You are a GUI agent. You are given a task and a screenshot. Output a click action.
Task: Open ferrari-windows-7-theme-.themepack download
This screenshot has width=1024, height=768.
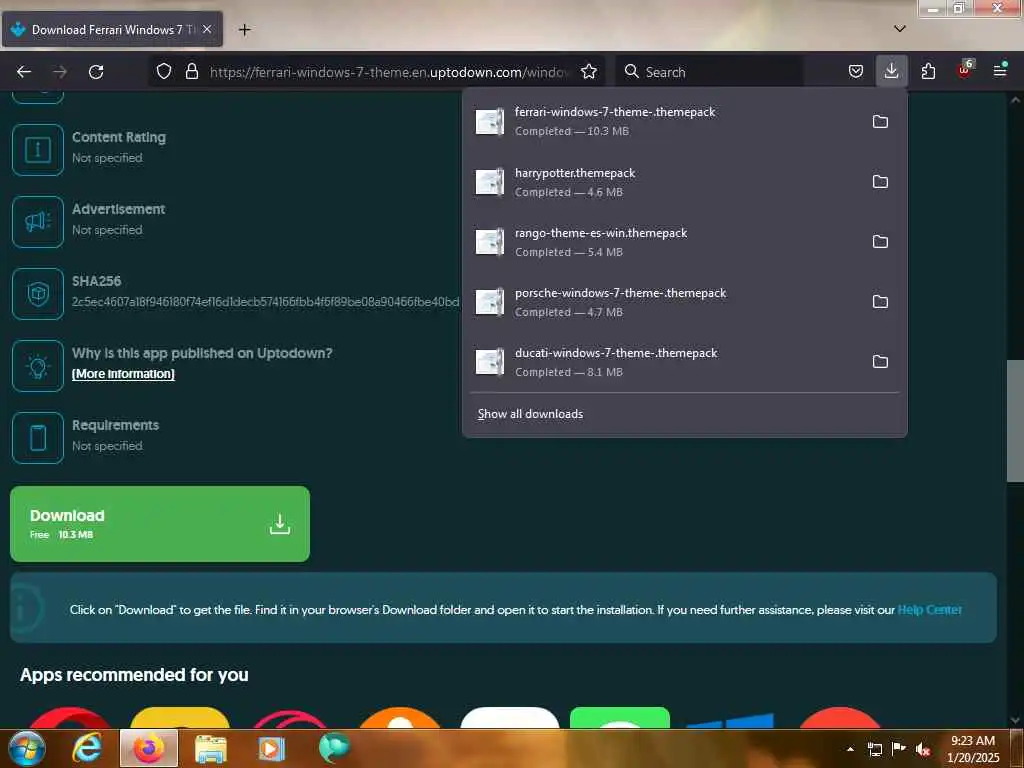[x=663, y=121]
